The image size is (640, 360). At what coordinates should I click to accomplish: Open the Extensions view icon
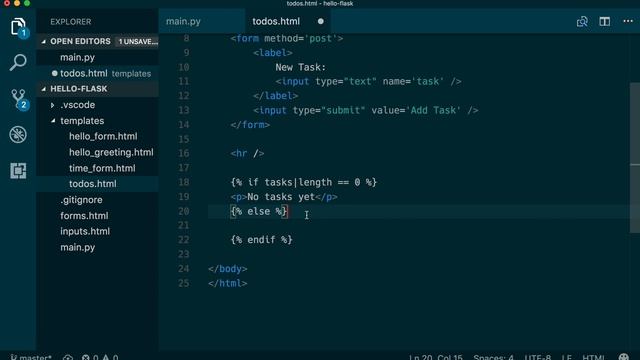click(18, 170)
